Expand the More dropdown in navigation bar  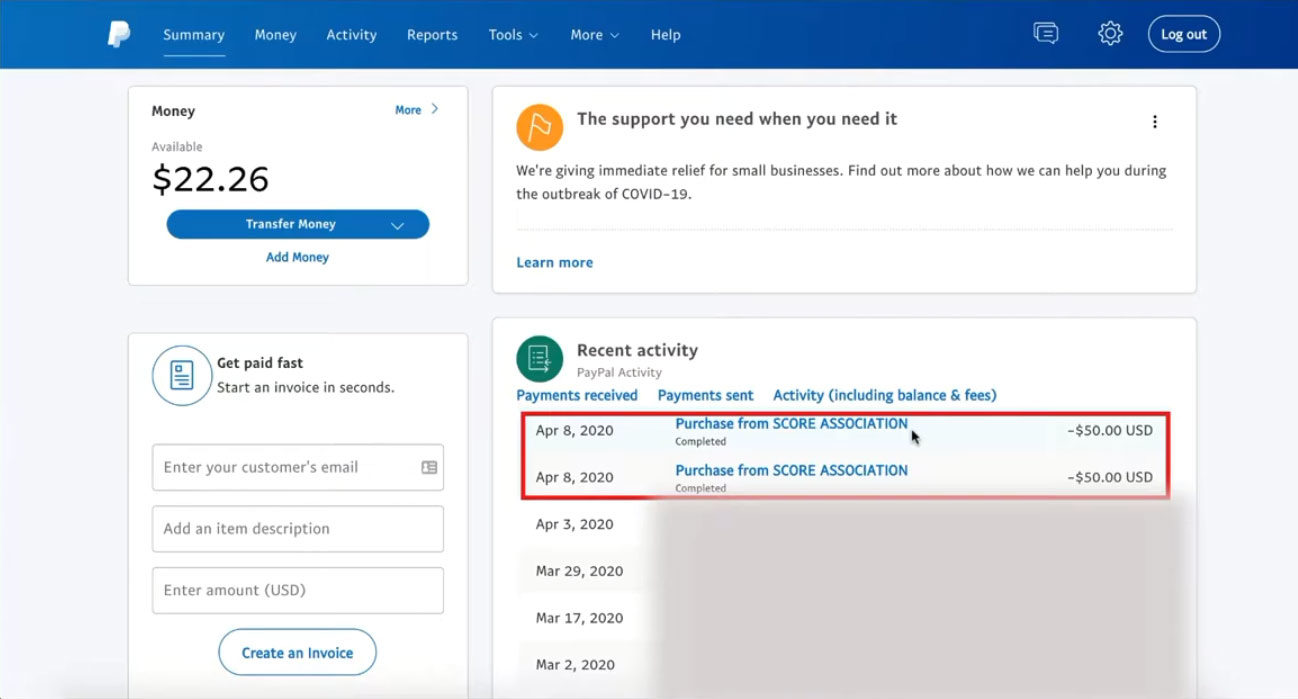point(595,34)
